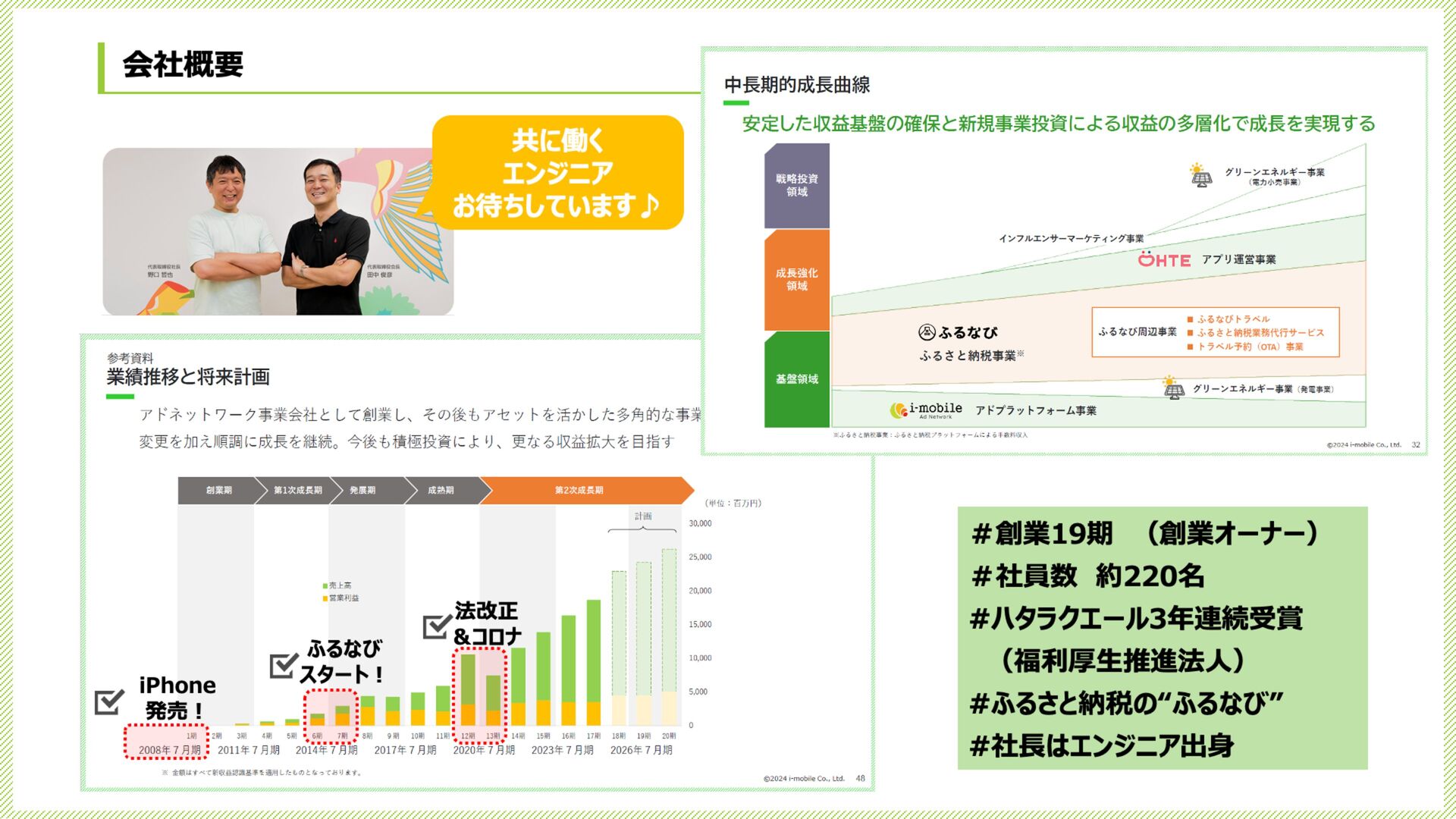
Task: Click the 30,000 y-axis value
Action: tap(700, 523)
